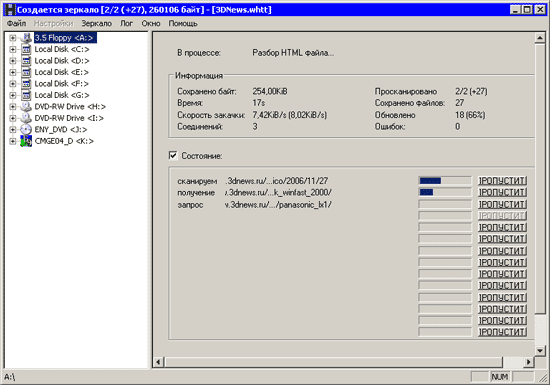Click the speed value 7,42KiB/s
Viewport: 550px width, 385px height.
click(x=269, y=115)
